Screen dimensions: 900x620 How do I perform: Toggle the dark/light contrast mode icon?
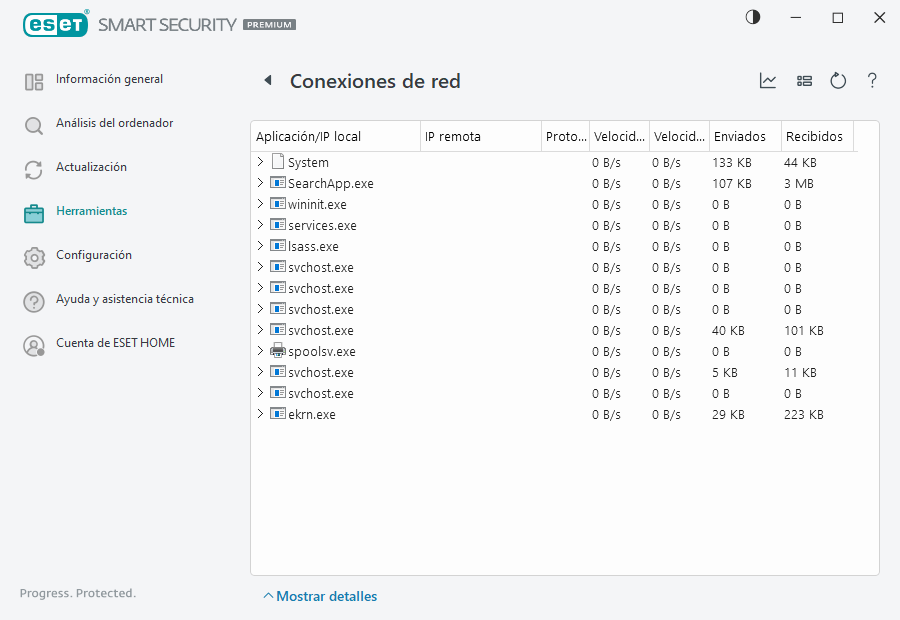tap(753, 18)
